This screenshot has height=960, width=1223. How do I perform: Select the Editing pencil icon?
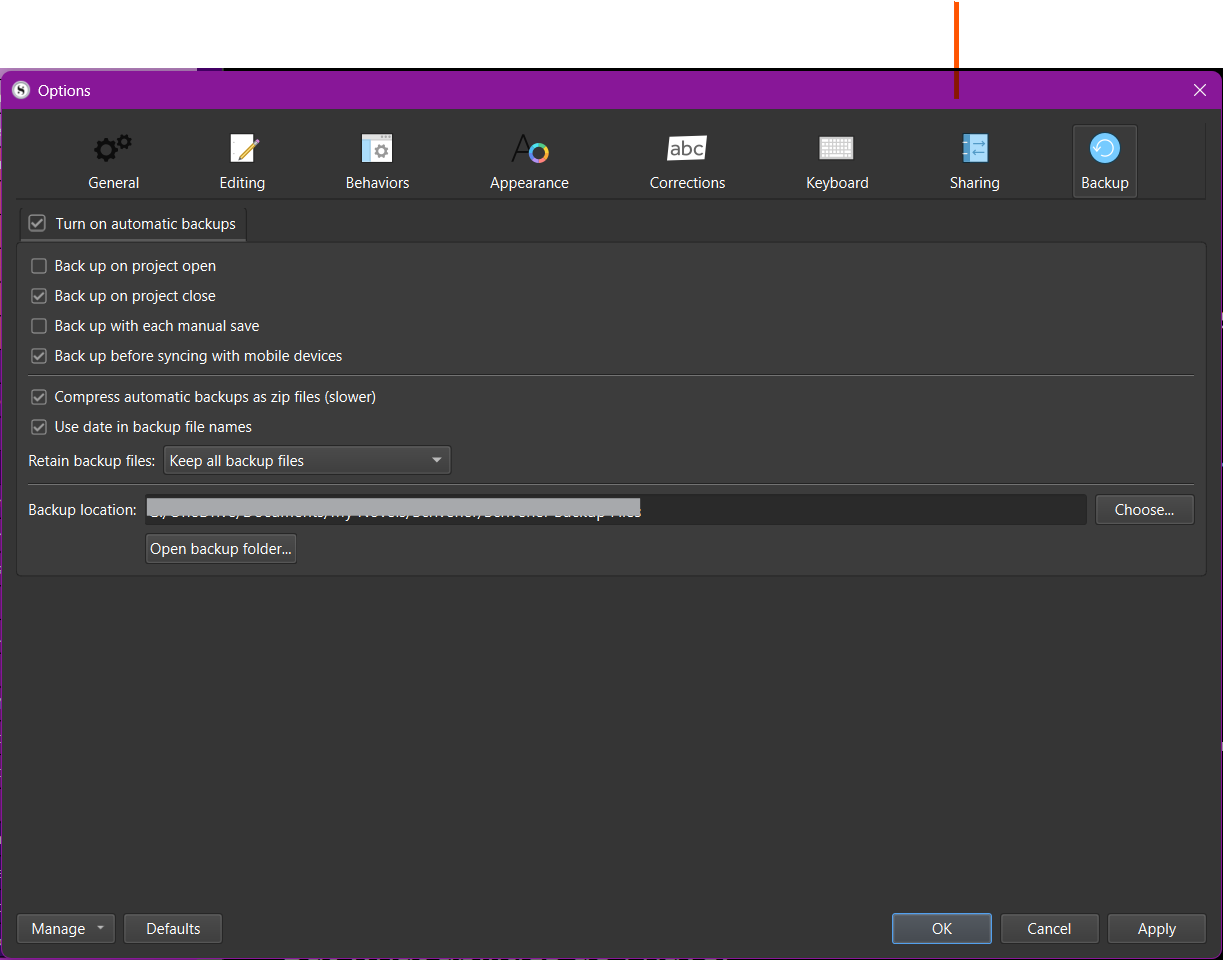(x=243, y=149)
